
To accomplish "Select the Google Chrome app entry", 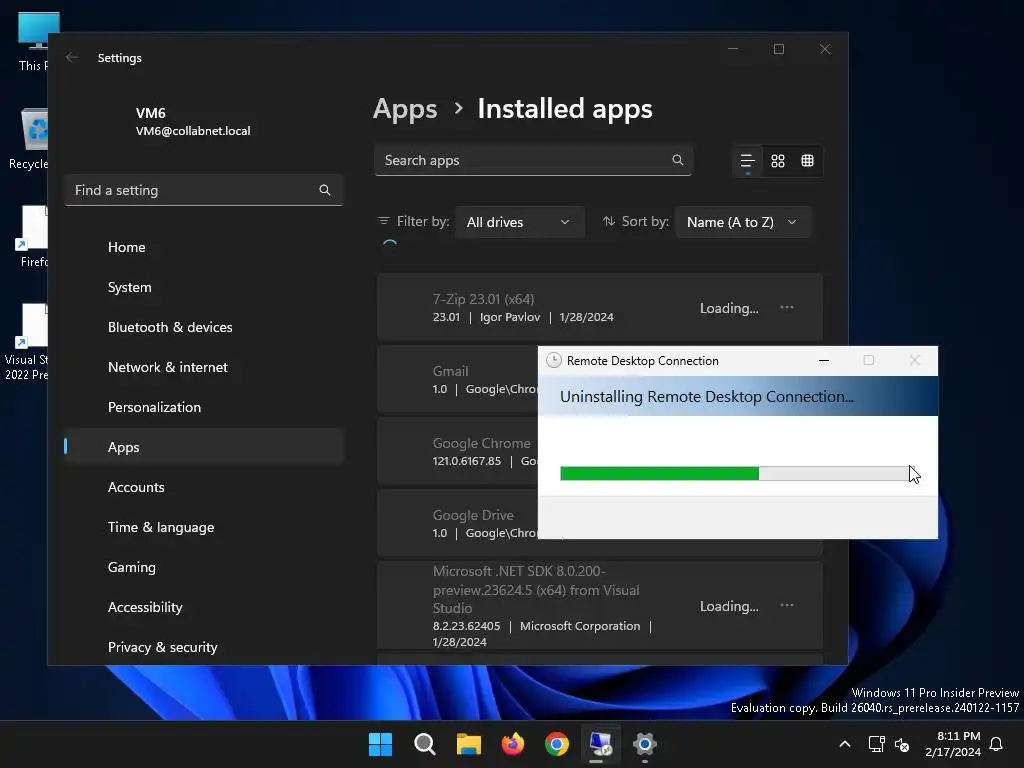I will click(x=458, y=451).
